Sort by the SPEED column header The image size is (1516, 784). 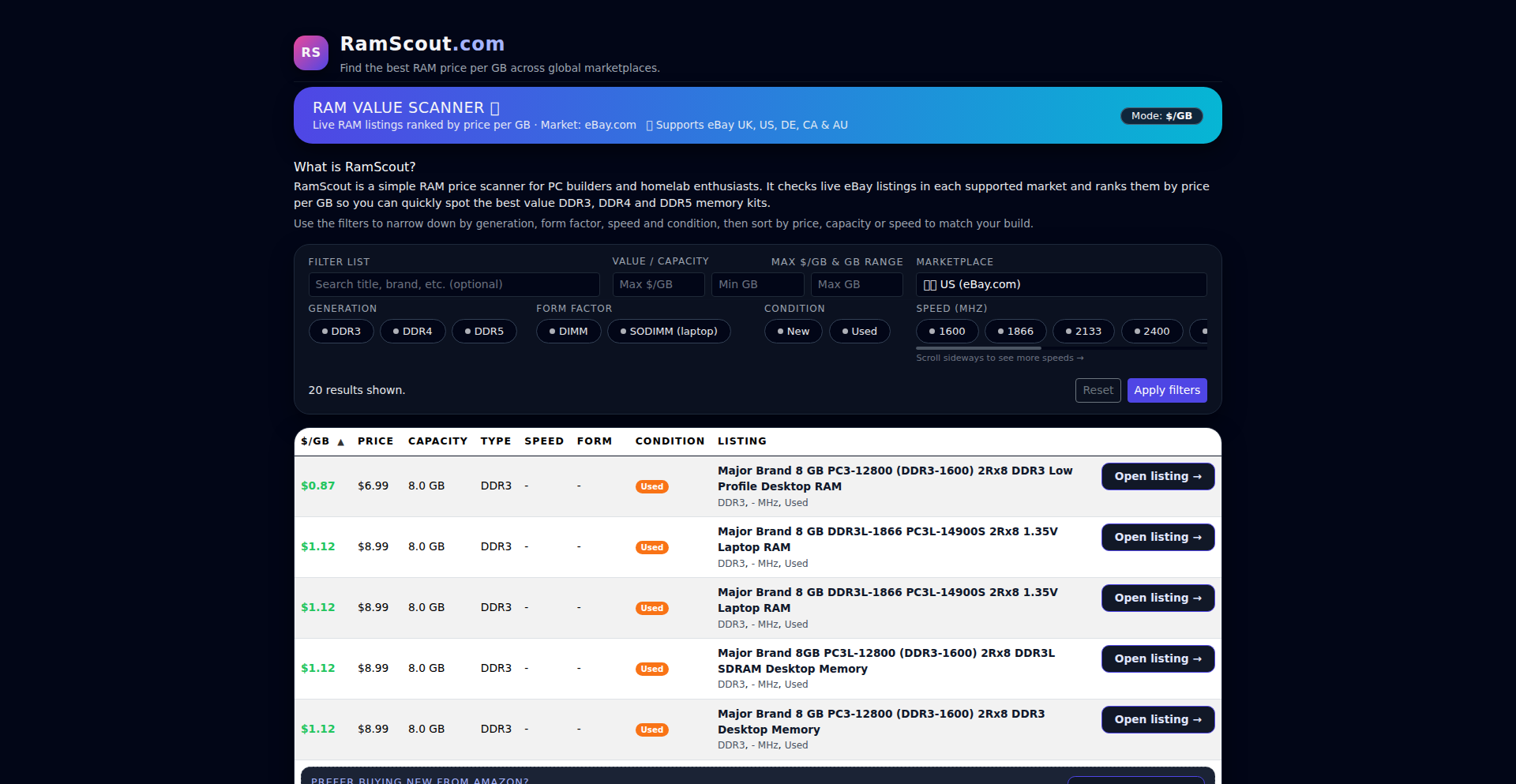pos(544,441)
